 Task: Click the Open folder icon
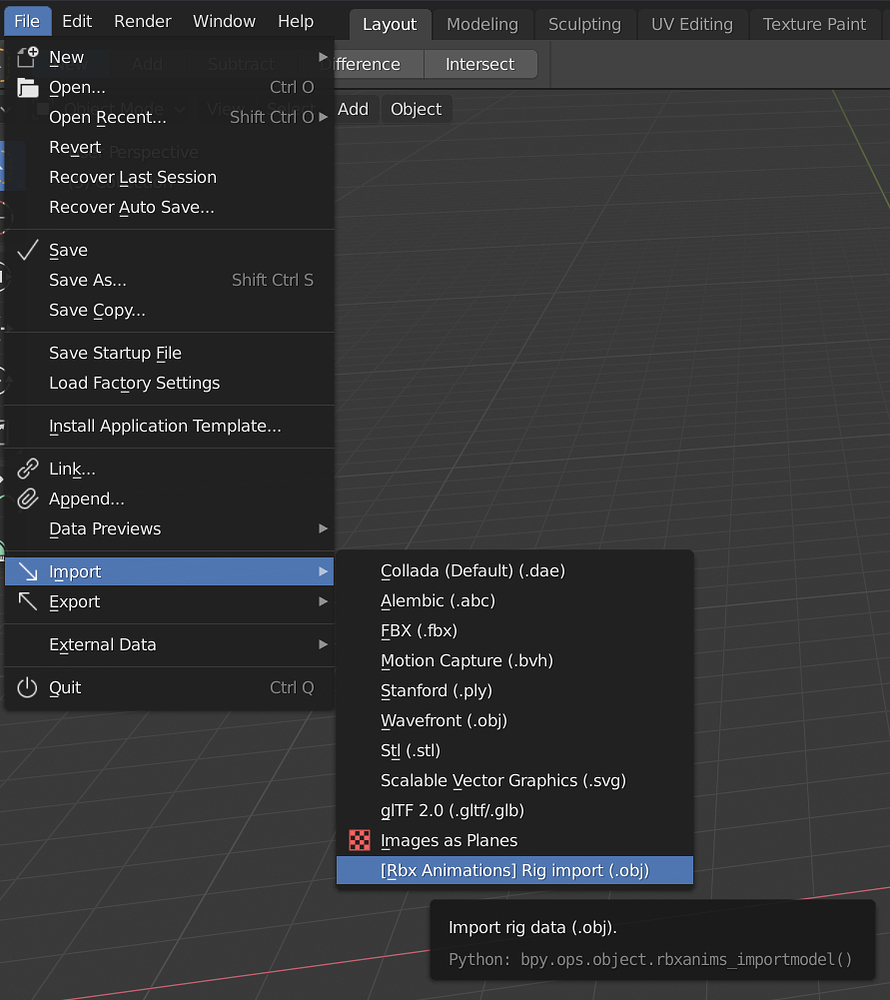[26, 87]
